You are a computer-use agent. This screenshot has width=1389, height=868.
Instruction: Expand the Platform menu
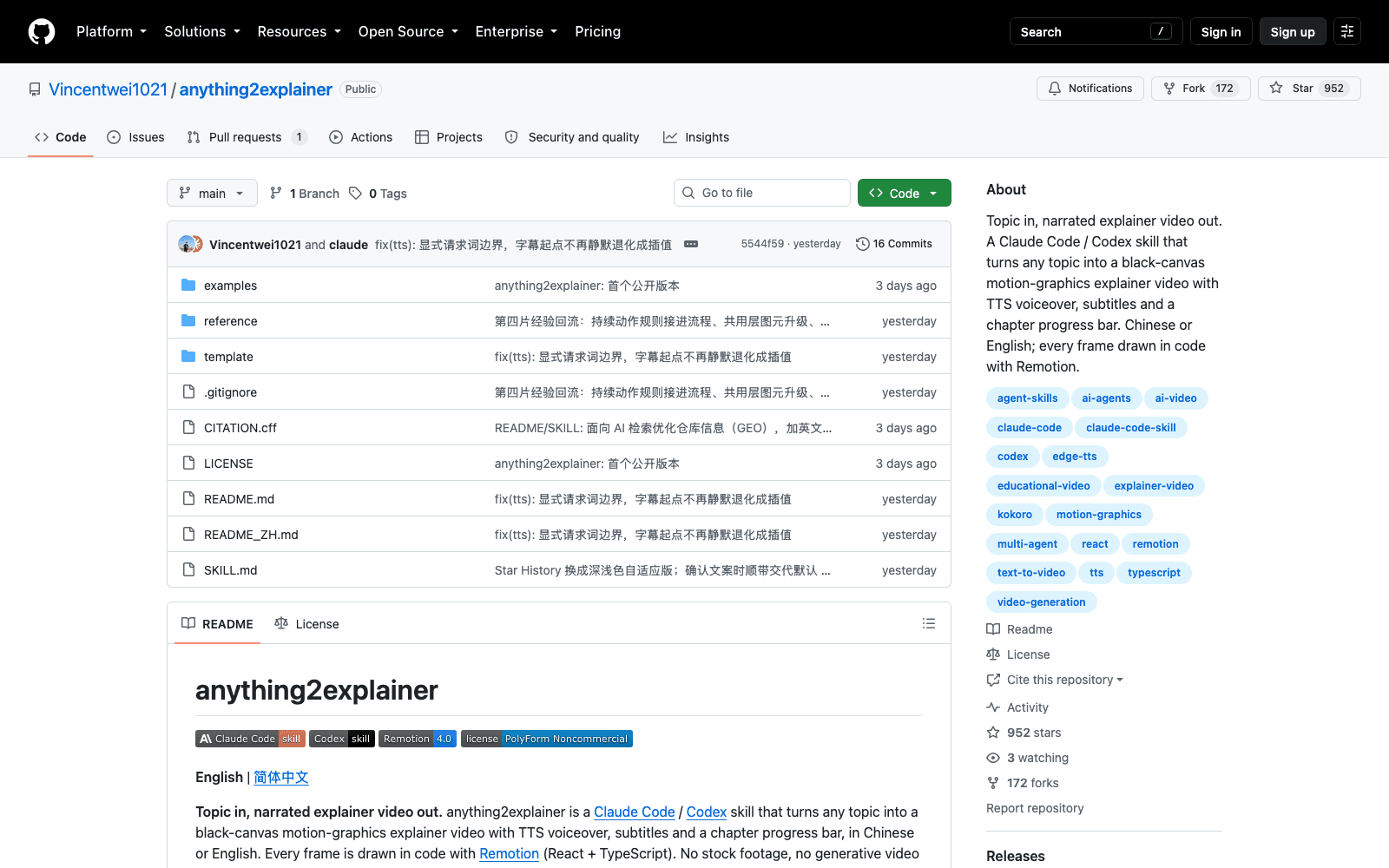coord(111,31)
